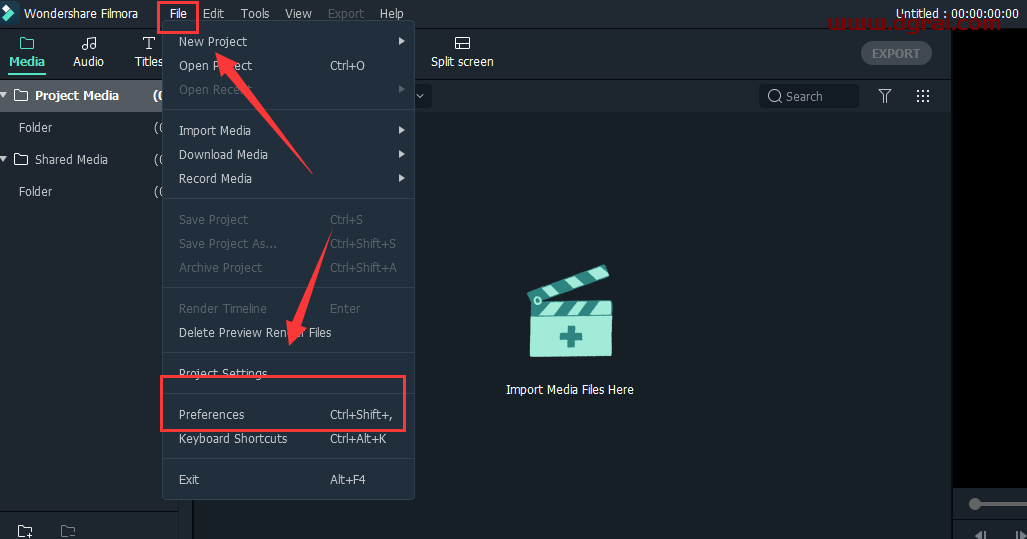
Task: Click Save Project As menu entry
Action: coord(288,244)
